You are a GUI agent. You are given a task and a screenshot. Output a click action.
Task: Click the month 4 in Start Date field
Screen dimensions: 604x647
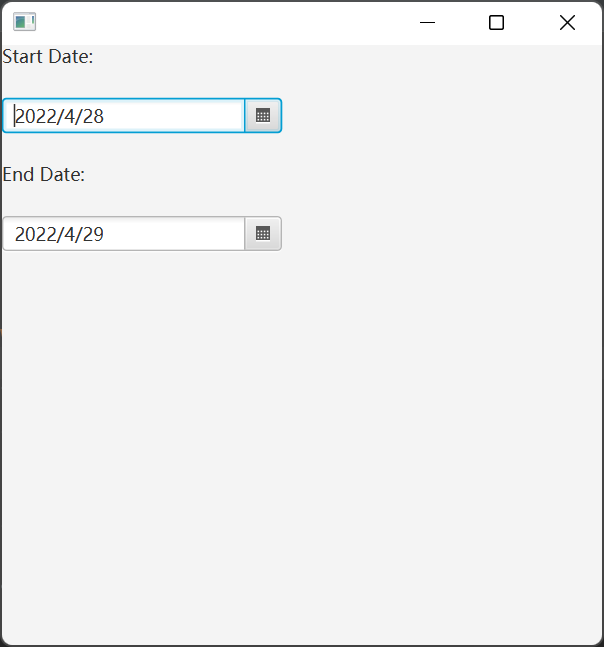coord(69,116)
